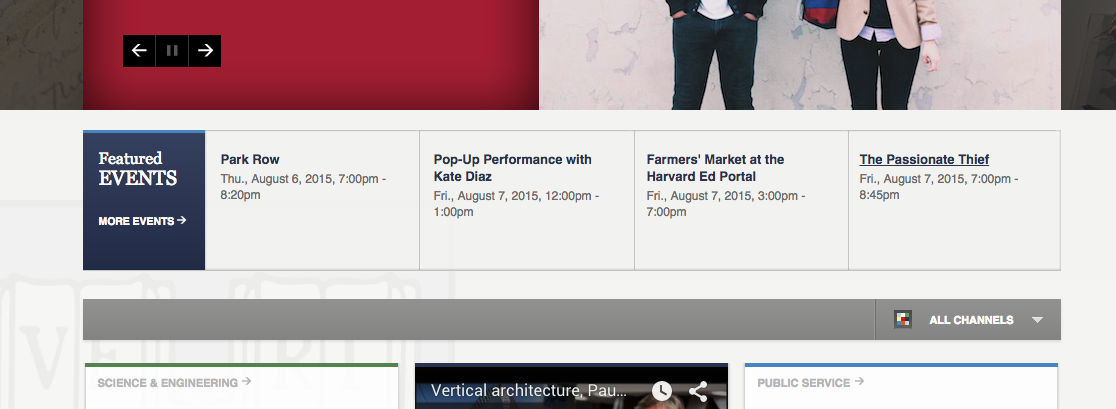
Task: Advance to the next slide arrow
Action: (x=205, y=51)
